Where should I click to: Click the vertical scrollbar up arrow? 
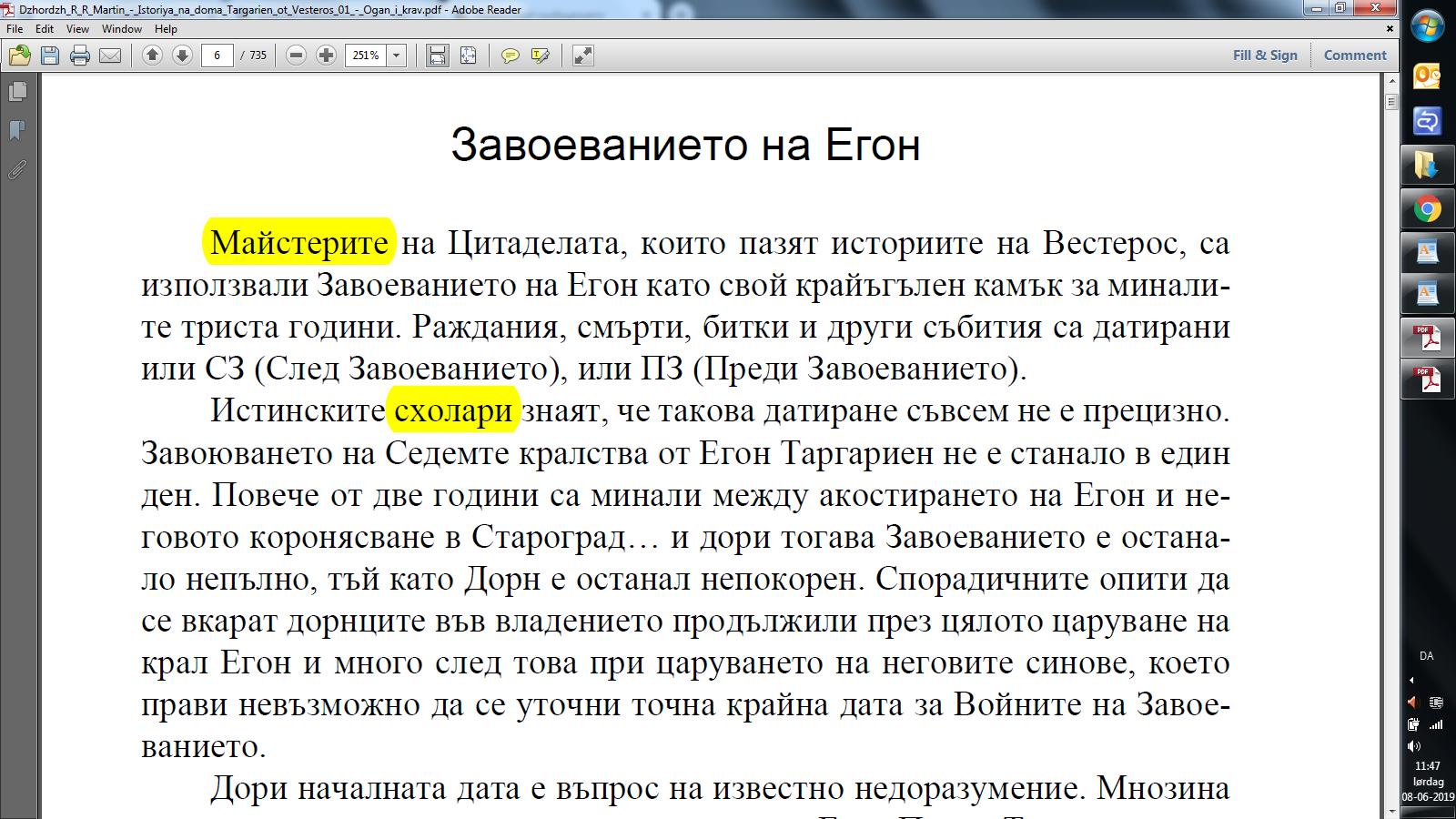(1391, 81)
